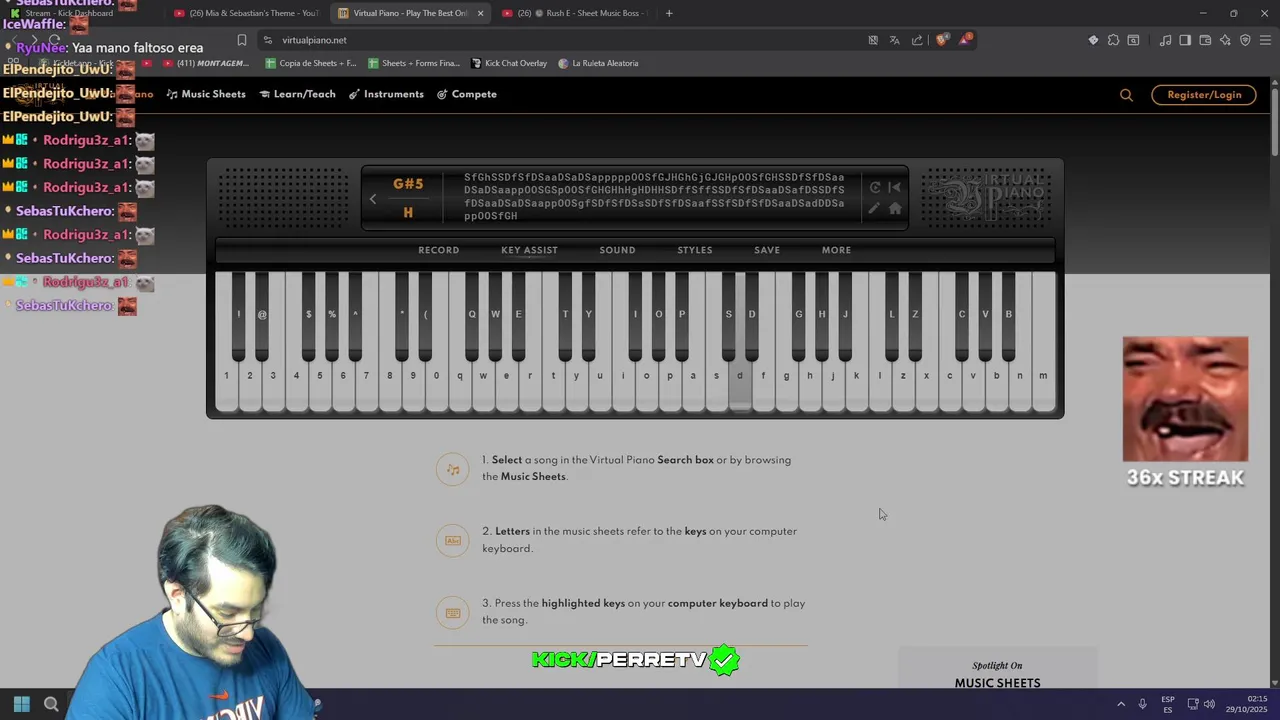This screenshot has width=1280, height=720.
Task: Switch to Rush E Sheet Music Boss tab
Action: 575,13
